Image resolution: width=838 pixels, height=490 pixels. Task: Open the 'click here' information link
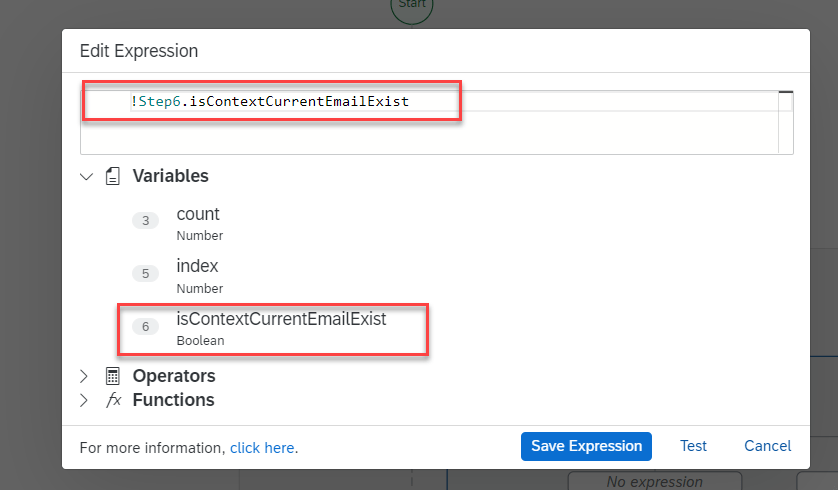click(262, 448)
